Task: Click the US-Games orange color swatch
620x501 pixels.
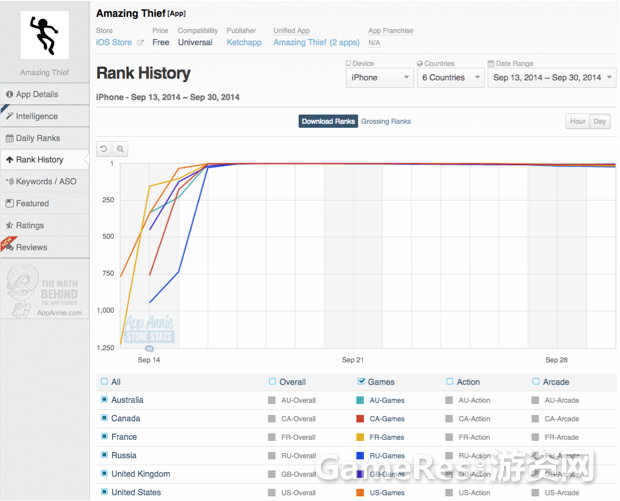Action: tap(360, 493)
